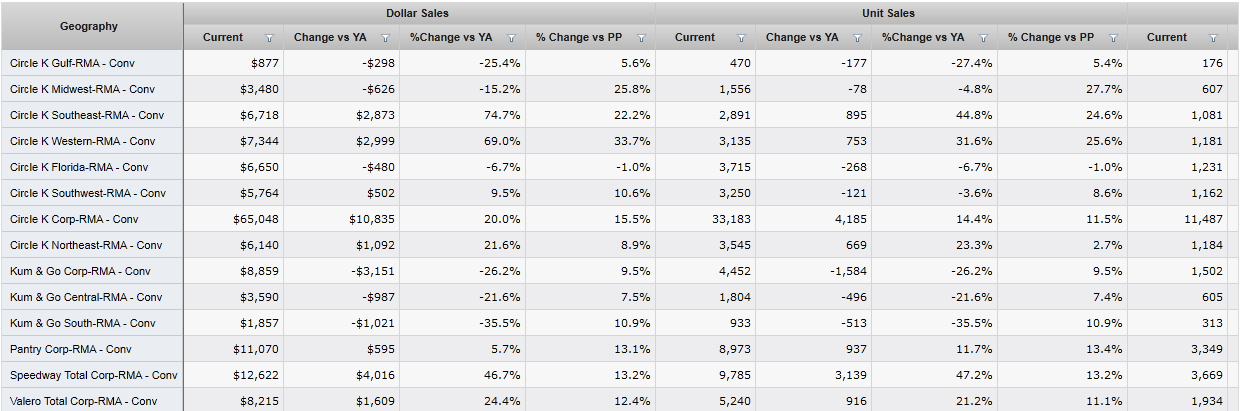Select Pantry Corp-RMA - Conv geography
The width and height of the screenshot is (1240, 411).
click(70, 349)
